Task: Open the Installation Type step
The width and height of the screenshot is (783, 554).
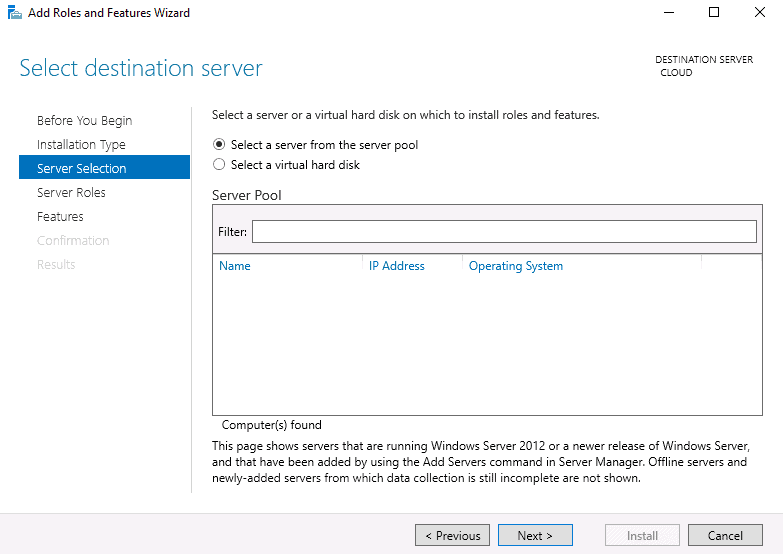Action: coord(81,144)
